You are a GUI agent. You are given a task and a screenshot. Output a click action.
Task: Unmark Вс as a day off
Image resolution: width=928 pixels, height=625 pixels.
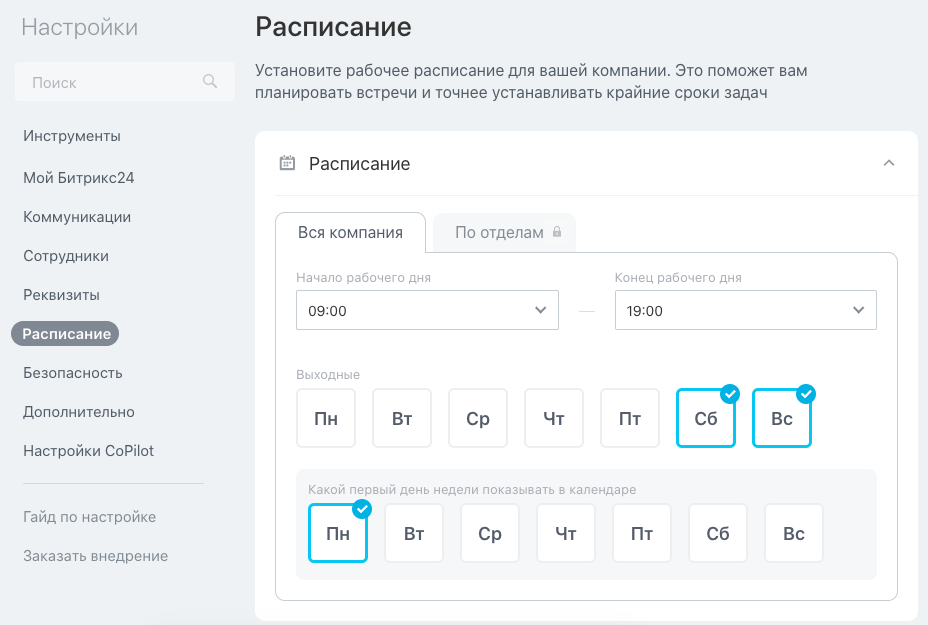782,418
